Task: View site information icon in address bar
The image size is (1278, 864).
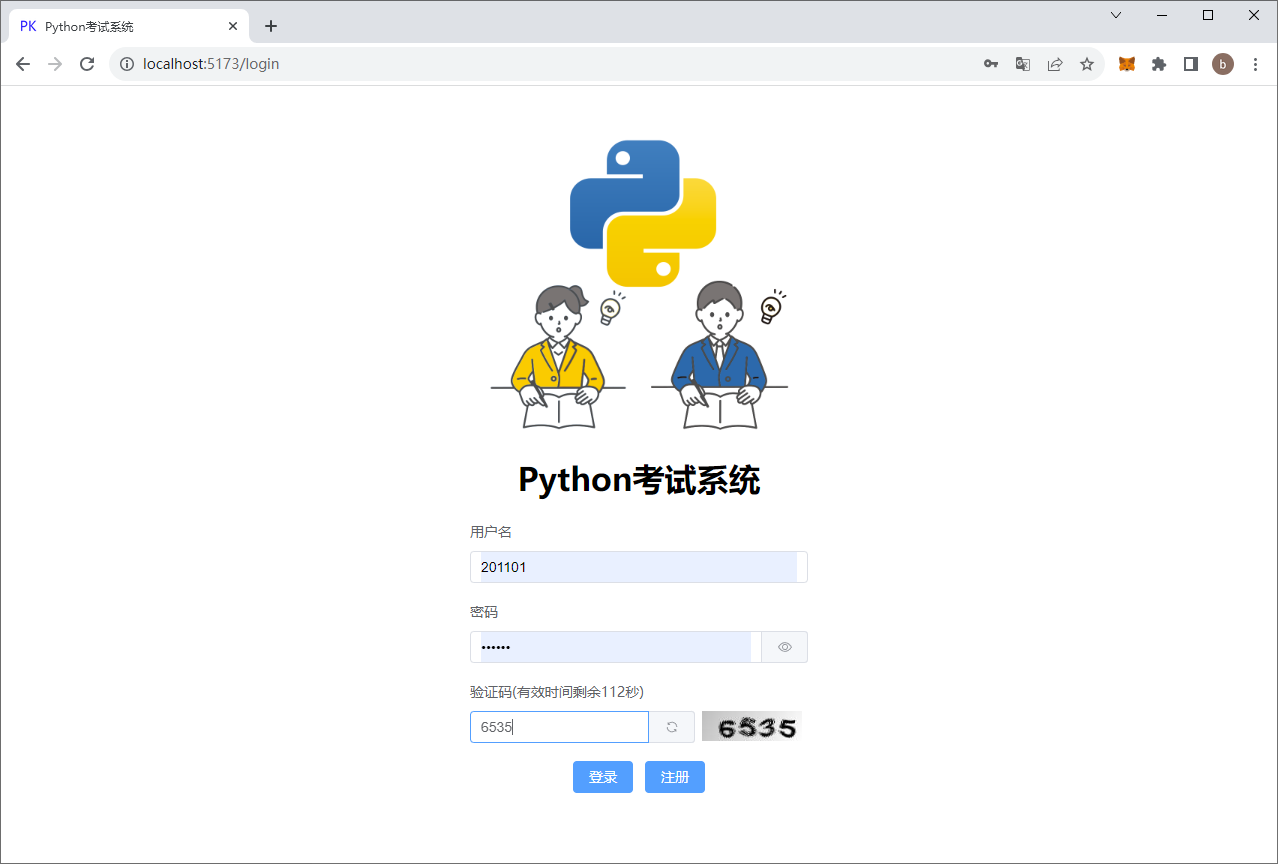Action: click(x=127, y=64)
